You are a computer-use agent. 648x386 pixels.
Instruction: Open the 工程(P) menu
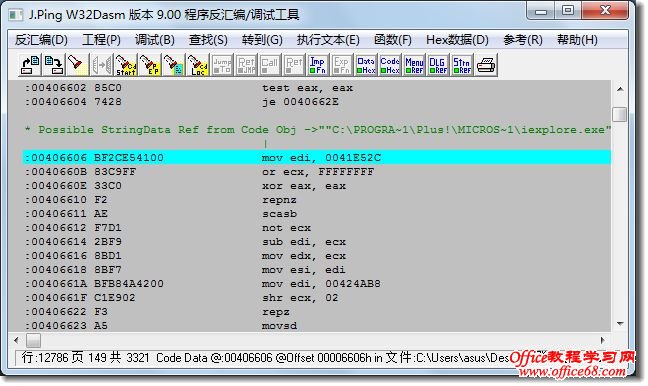pos(101,40)
